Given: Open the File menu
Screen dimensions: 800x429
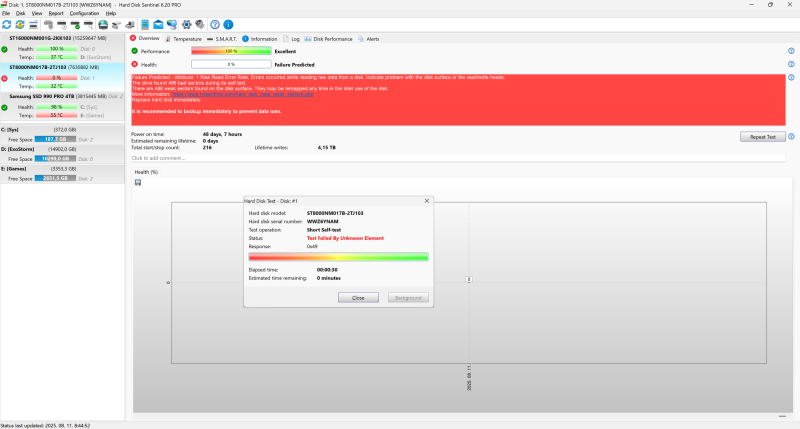Looking at the screenshot, I should coord(6,13).
